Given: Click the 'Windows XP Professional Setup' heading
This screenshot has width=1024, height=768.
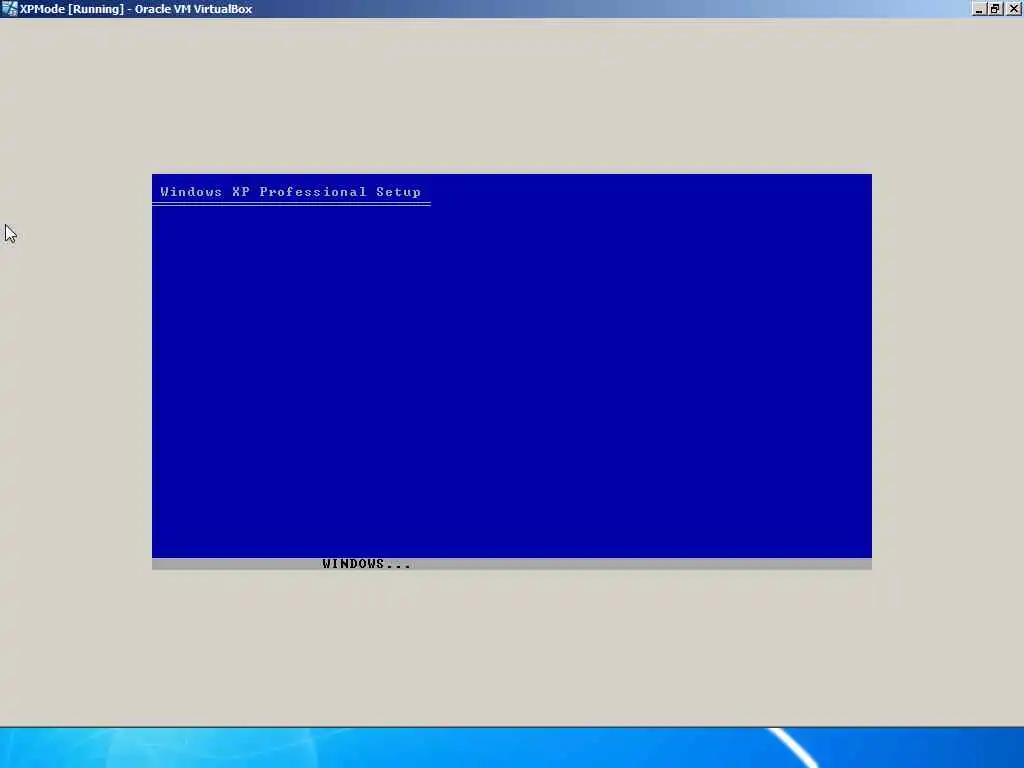Looking at the screenshot, I should (x=291, y=191).
